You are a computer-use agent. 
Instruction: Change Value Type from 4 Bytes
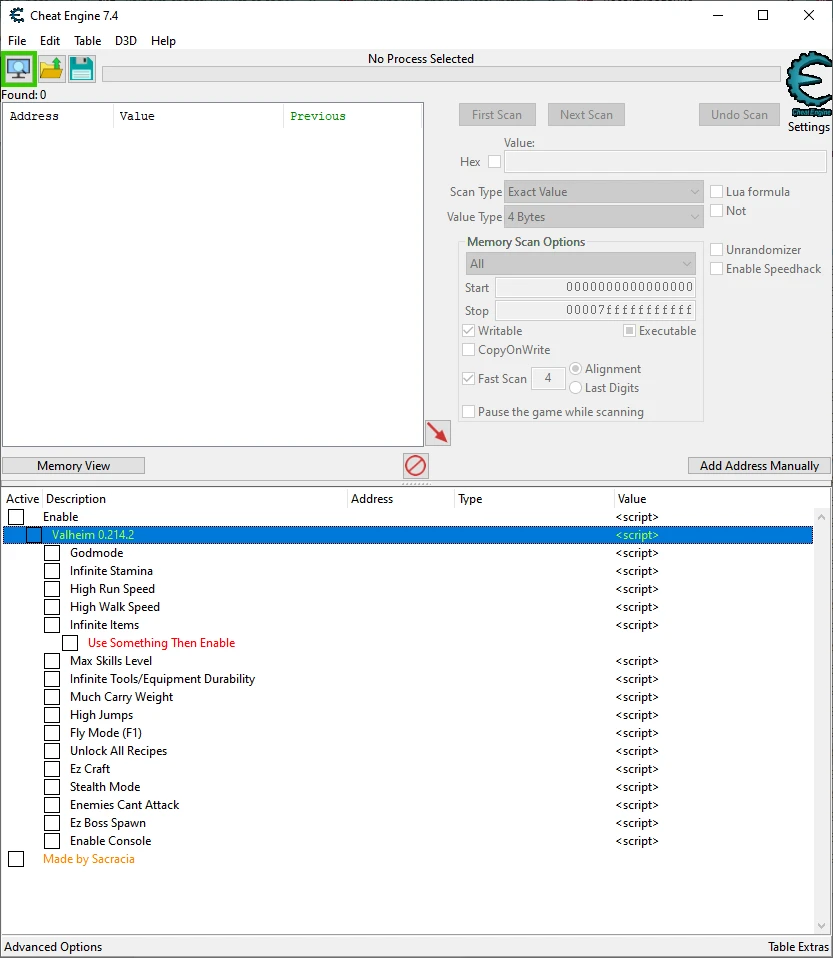(602, 217)
